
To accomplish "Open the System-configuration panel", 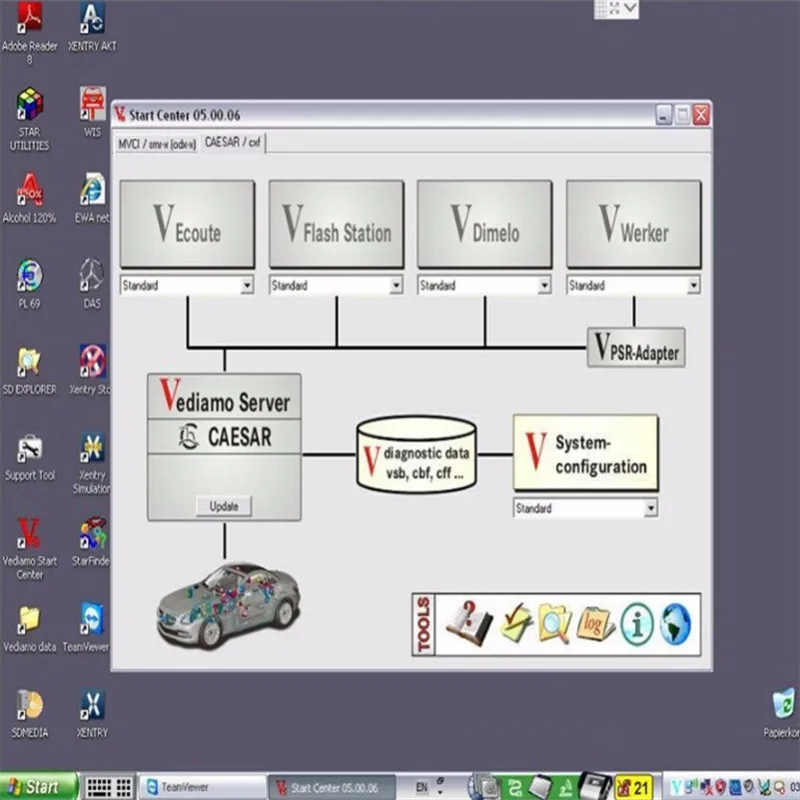I will coord(585,453).
